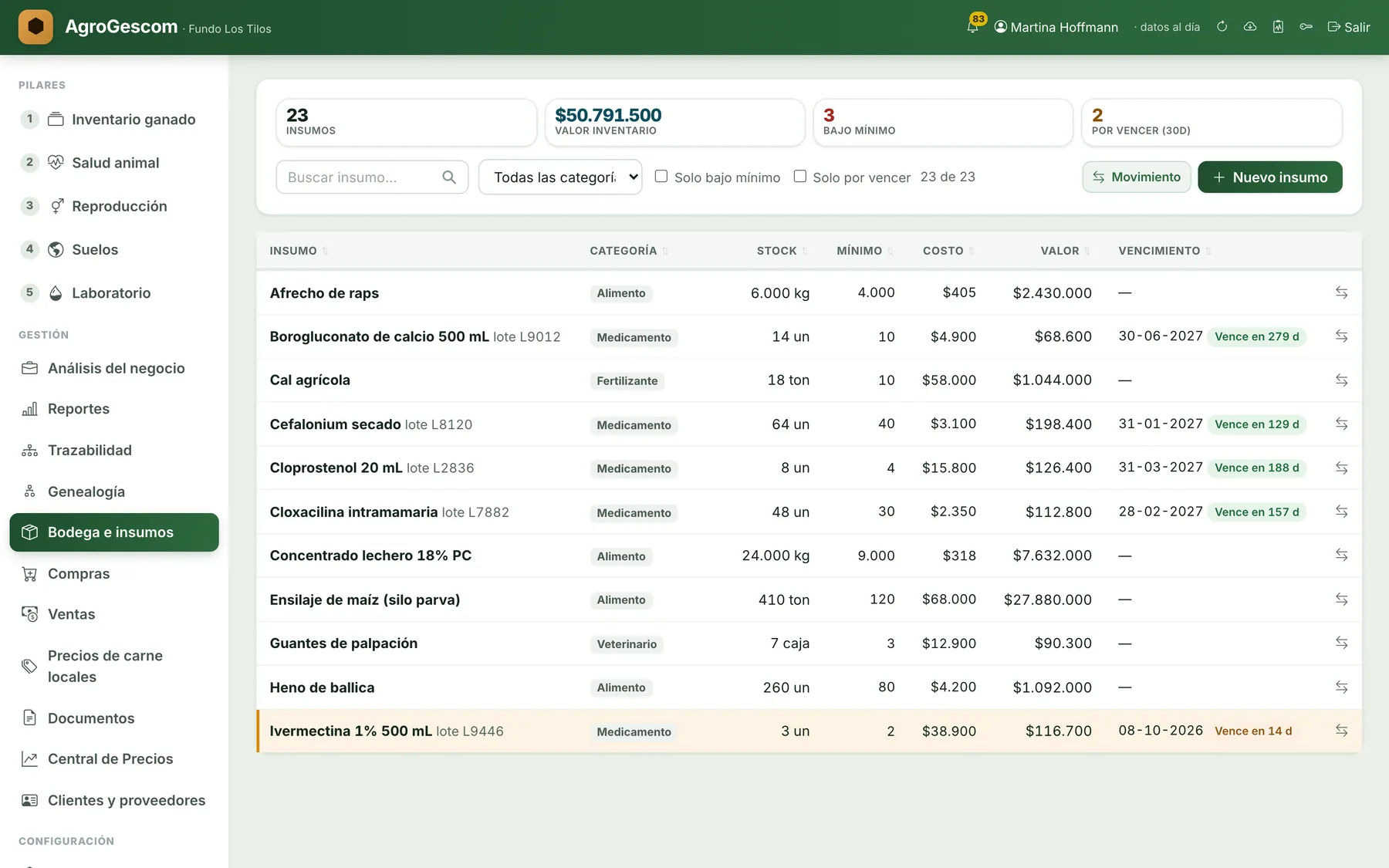Screen dimensions: 1389x868
Task: Click the Concentrado lechero 18% PC row name
Action: [370, 556]
